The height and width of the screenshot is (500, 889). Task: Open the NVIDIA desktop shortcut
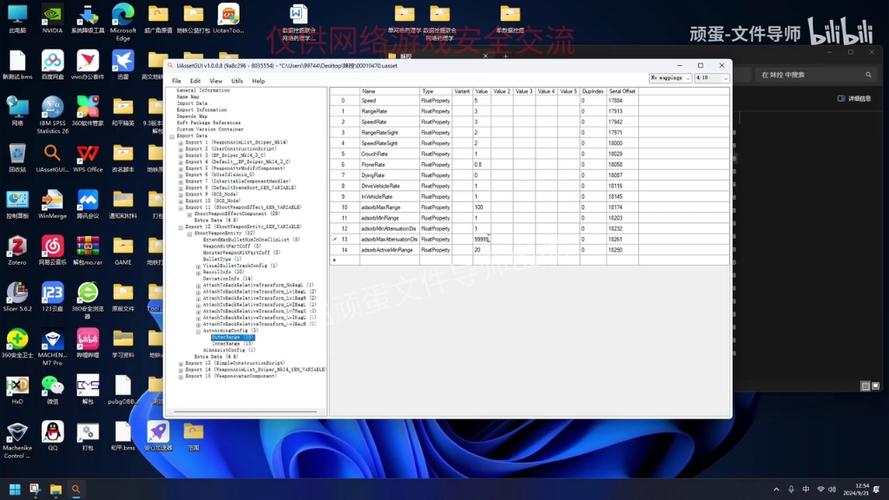(x=52, y=19)
